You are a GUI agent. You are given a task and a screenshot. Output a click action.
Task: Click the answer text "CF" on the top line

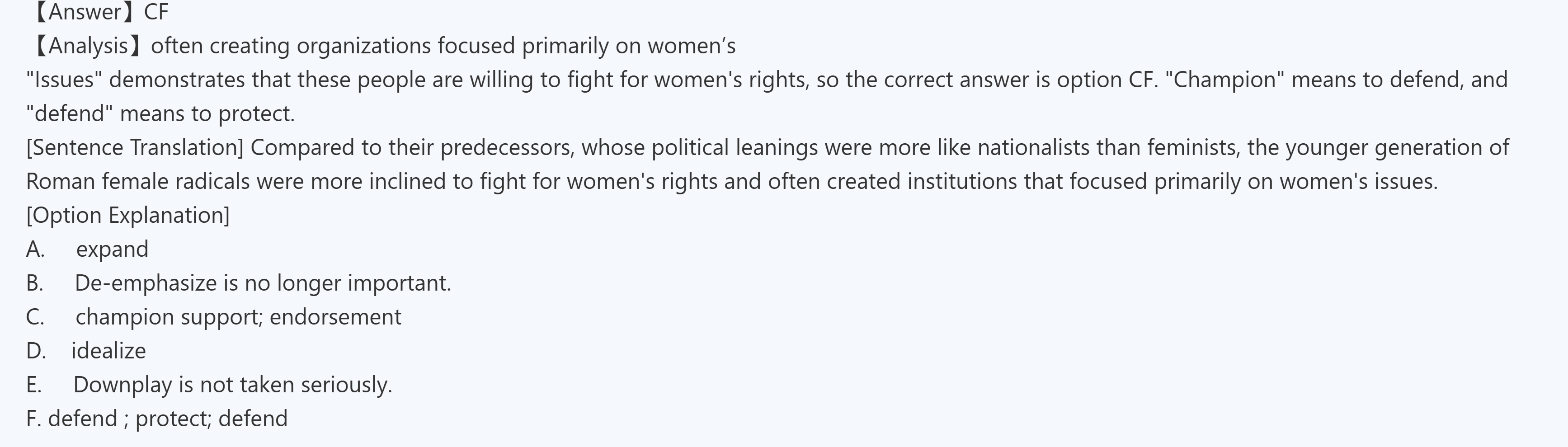[156, 12]
